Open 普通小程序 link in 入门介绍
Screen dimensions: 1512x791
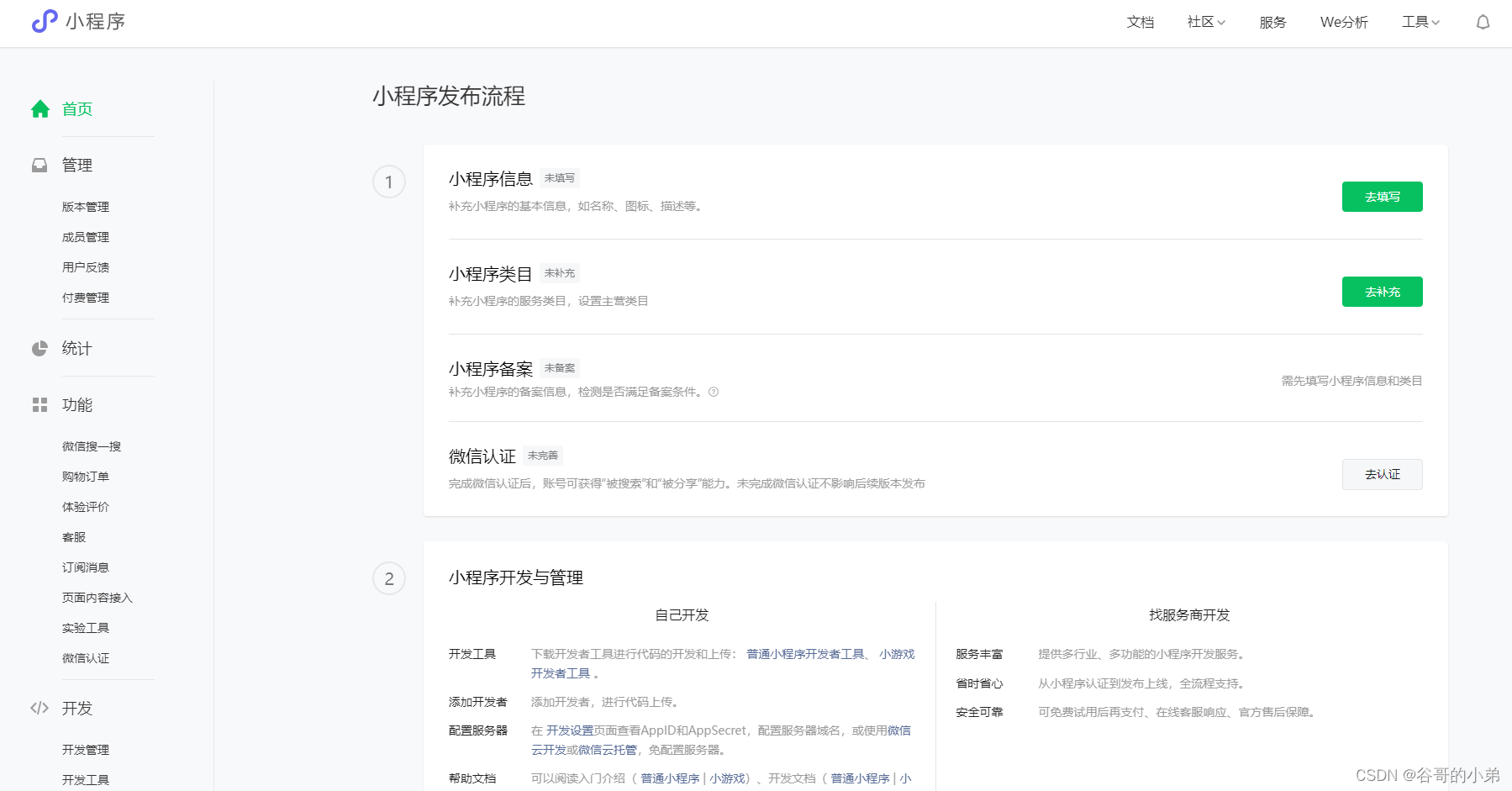[x=670, y=778]
